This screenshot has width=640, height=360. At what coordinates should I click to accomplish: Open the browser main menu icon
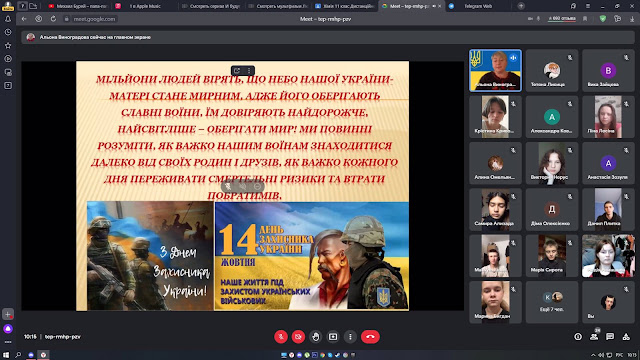(x=588, y=6)
